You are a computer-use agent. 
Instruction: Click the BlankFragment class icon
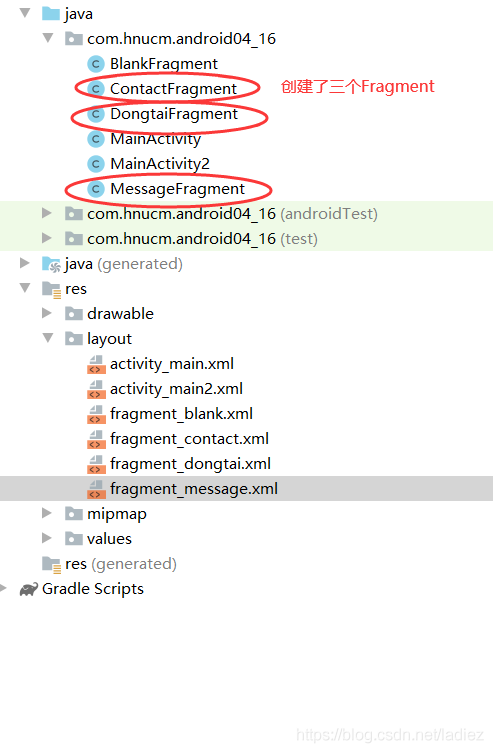coord(96,64)
